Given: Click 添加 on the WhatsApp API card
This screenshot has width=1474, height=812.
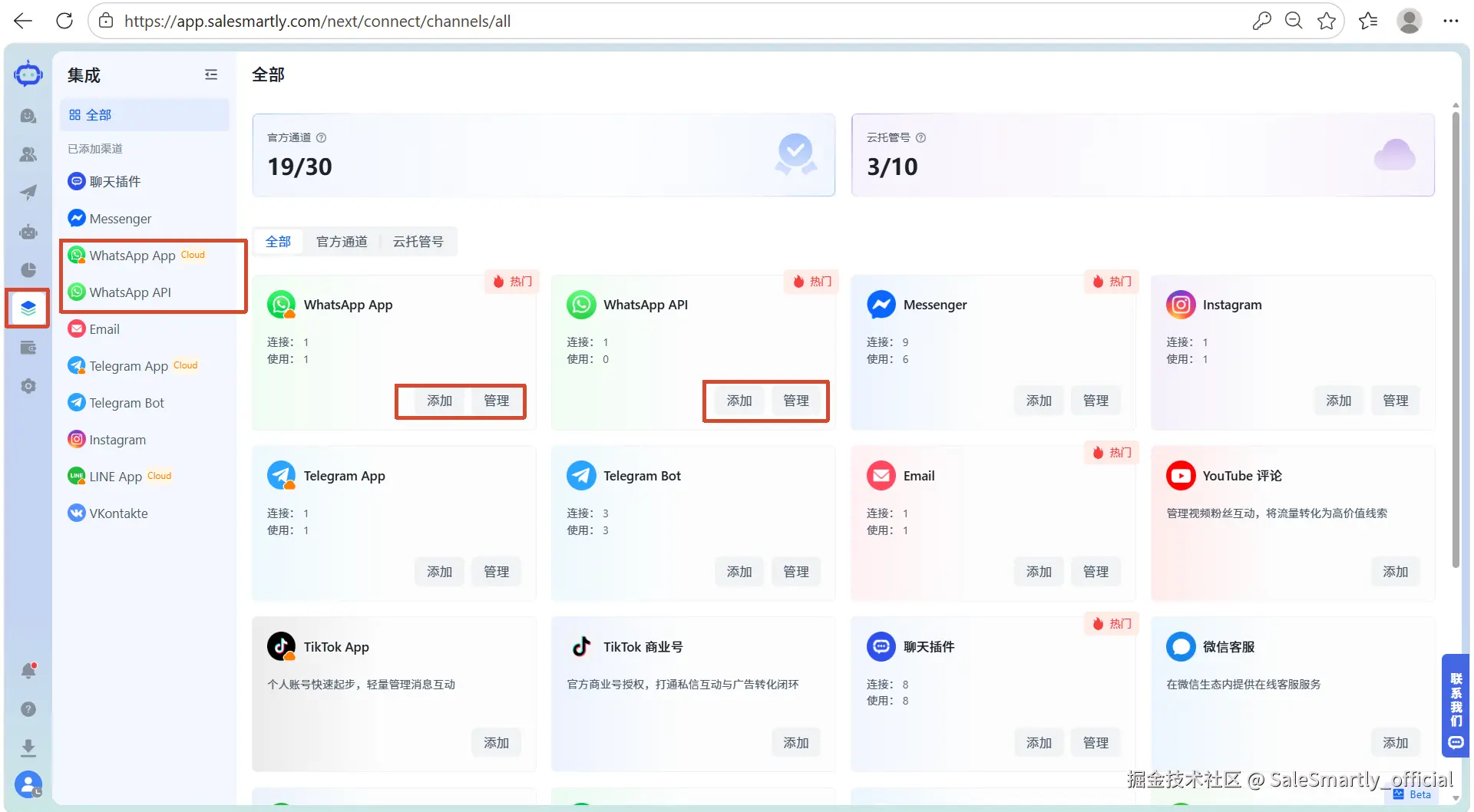Looking at the screenshot, I should click(x=739, y=401).
